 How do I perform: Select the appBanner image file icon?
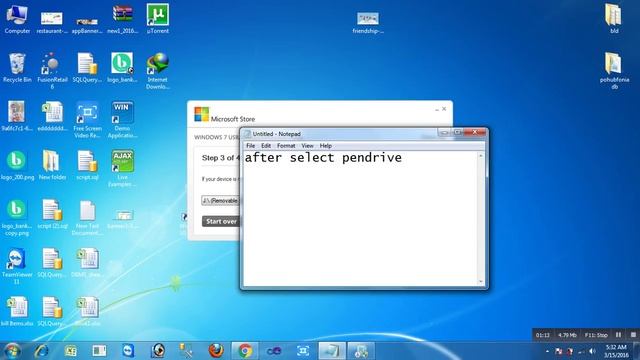87,25
